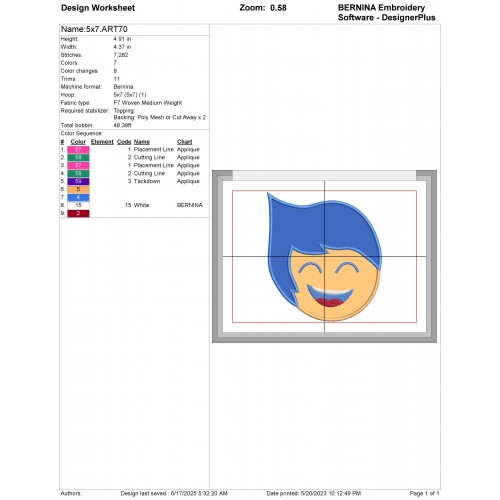Click 'Applique' chart entry in row 5
The width and height of the screenshot is (500, 500).
[188, 182]
